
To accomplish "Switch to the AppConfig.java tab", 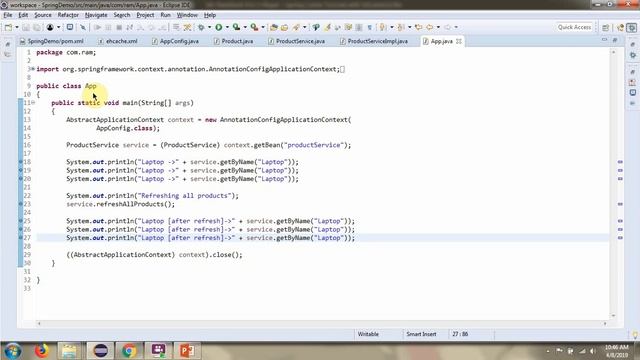I will tap(175, 41).
